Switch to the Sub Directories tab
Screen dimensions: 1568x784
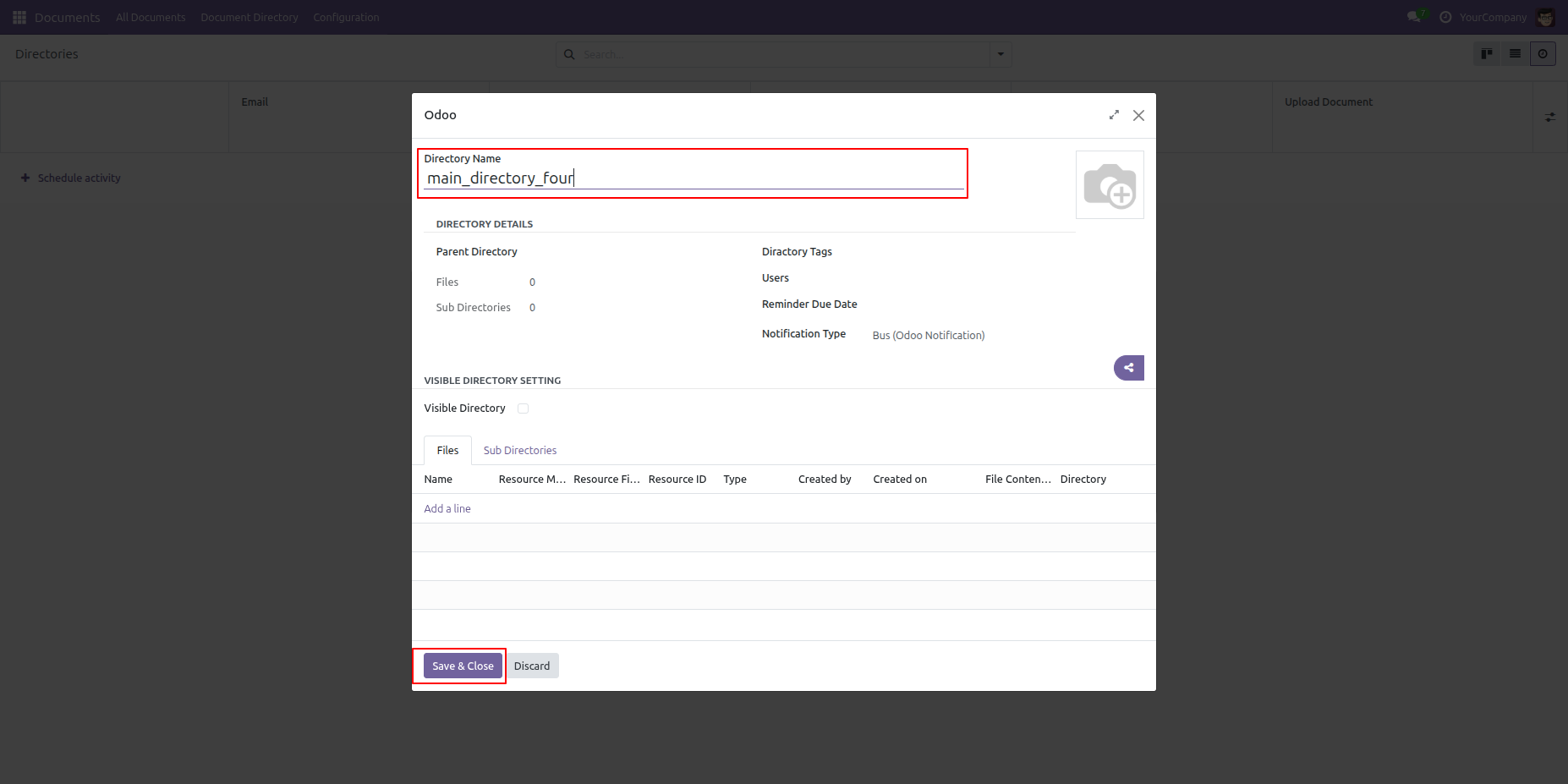(x=519, y=451)
